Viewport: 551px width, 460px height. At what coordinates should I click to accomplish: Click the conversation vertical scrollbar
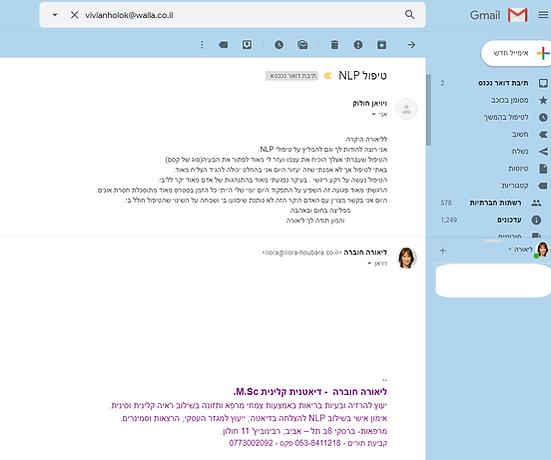(428, 110)
